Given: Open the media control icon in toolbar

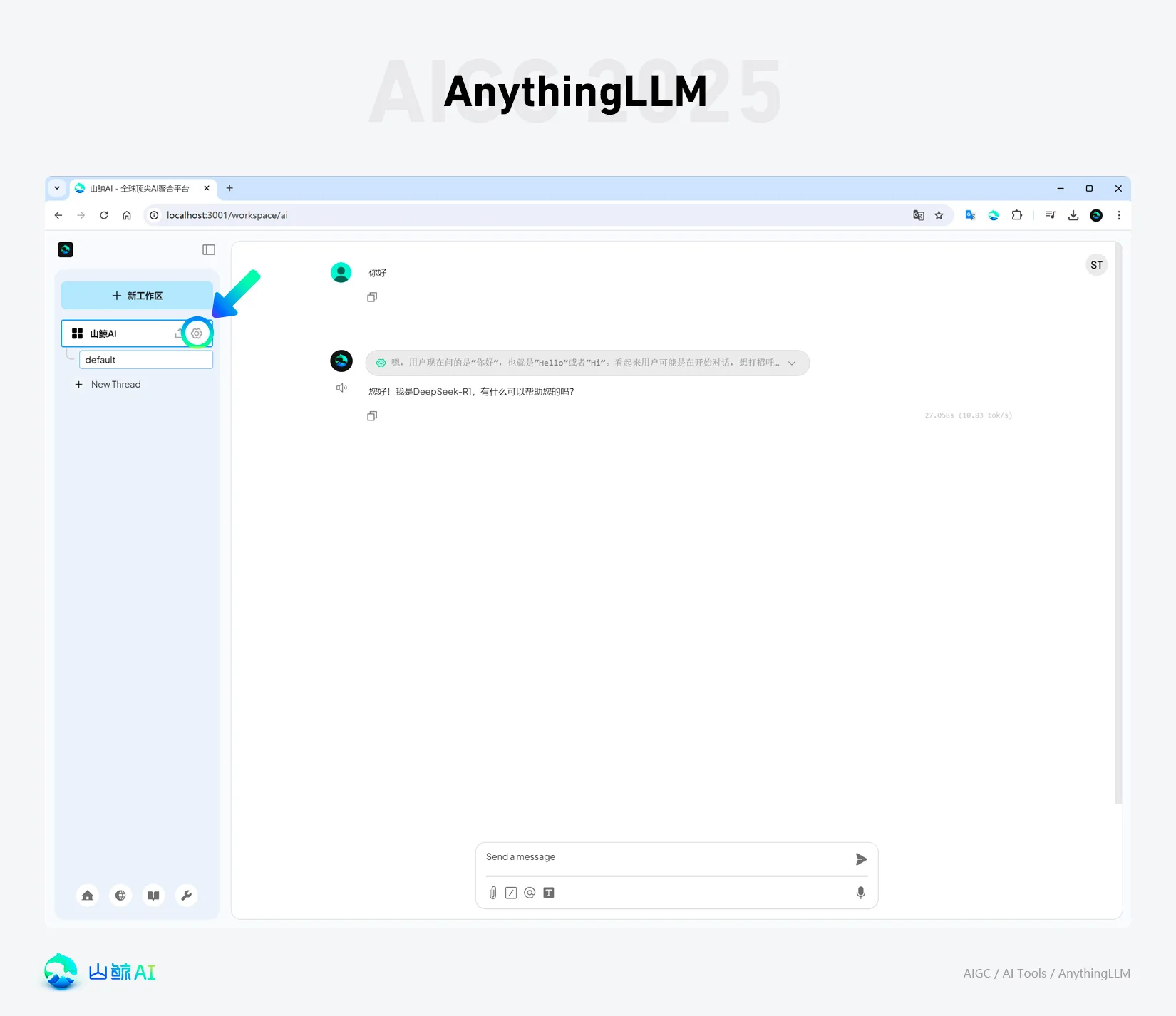Looking at the screenshot, I should click(1051, 215).
